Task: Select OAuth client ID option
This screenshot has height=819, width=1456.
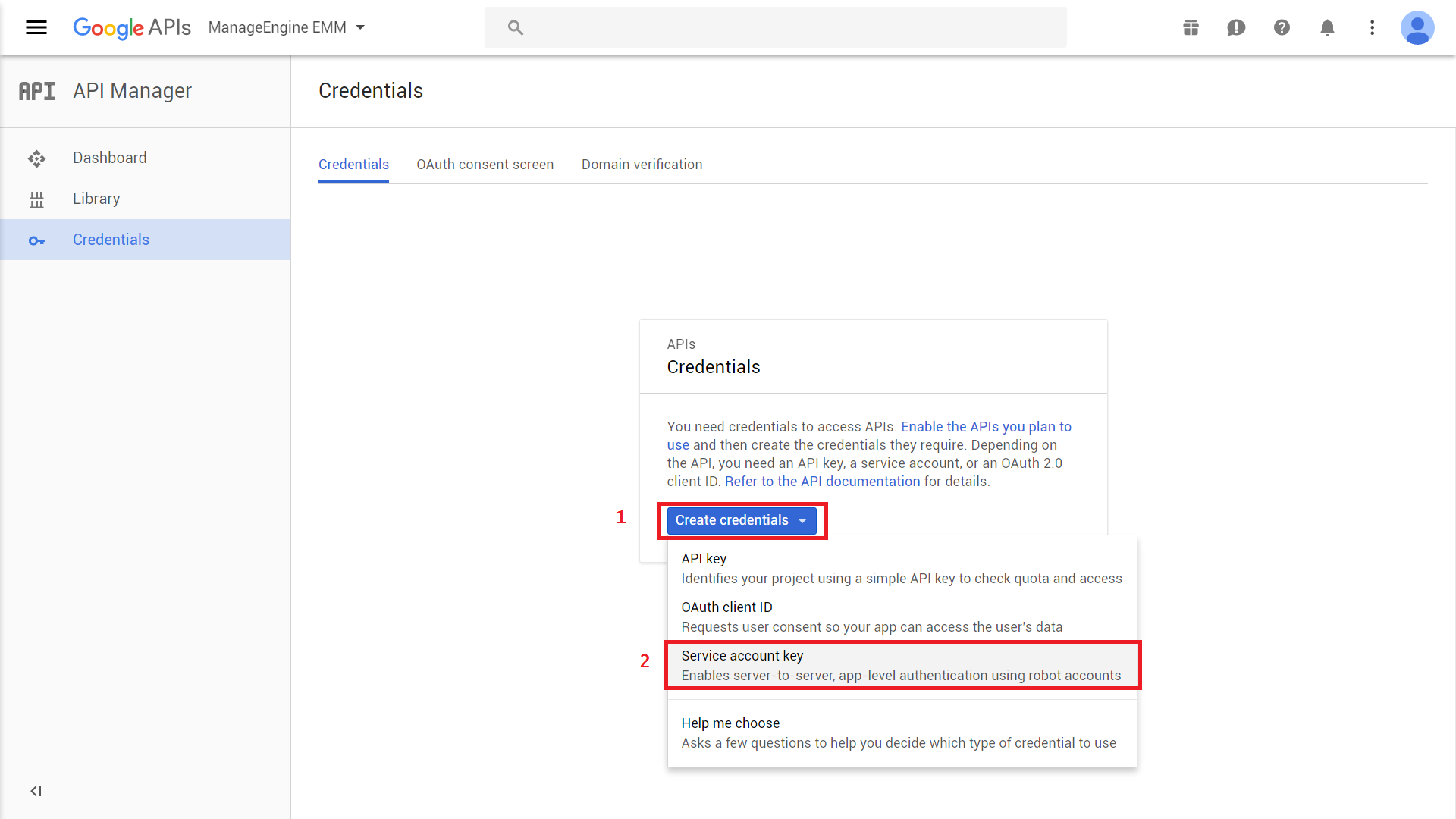Action: tap(901, 617)
